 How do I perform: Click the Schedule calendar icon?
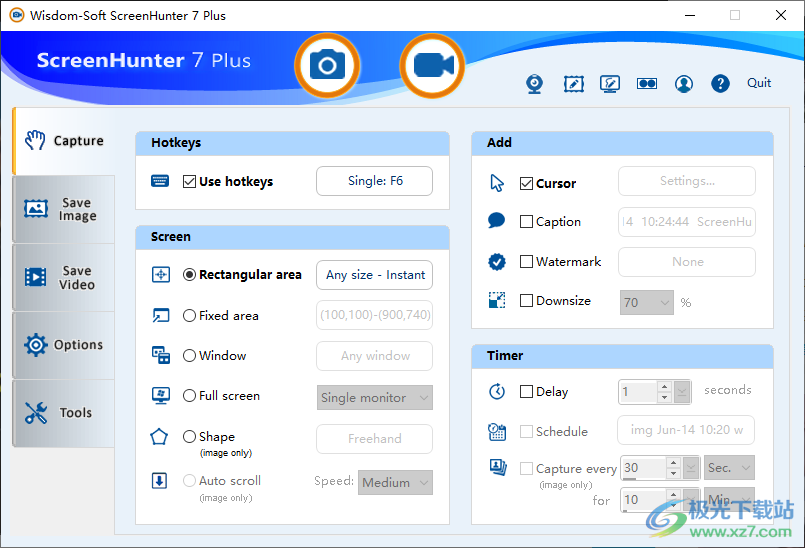[x=497, y=432]
